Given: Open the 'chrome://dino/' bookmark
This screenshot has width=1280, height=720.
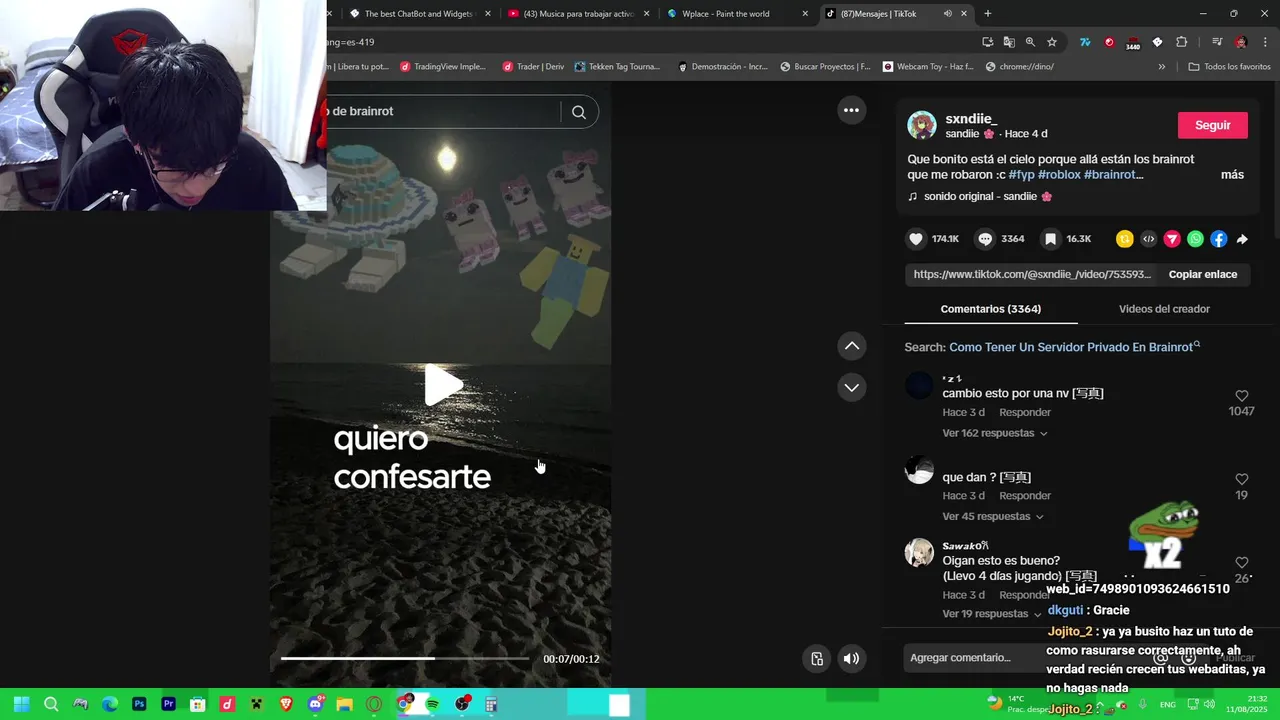Looking at the screenshot, I should 1019,67.
